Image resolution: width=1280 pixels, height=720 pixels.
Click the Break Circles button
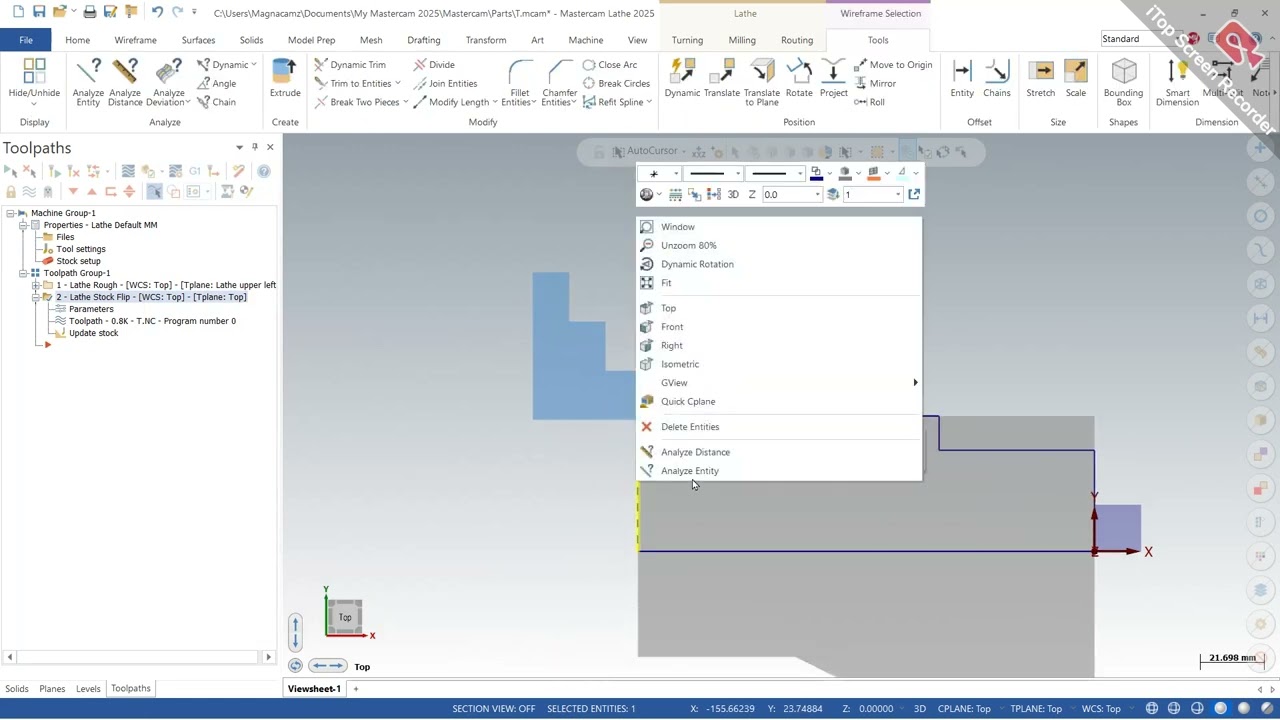[616, 84]
